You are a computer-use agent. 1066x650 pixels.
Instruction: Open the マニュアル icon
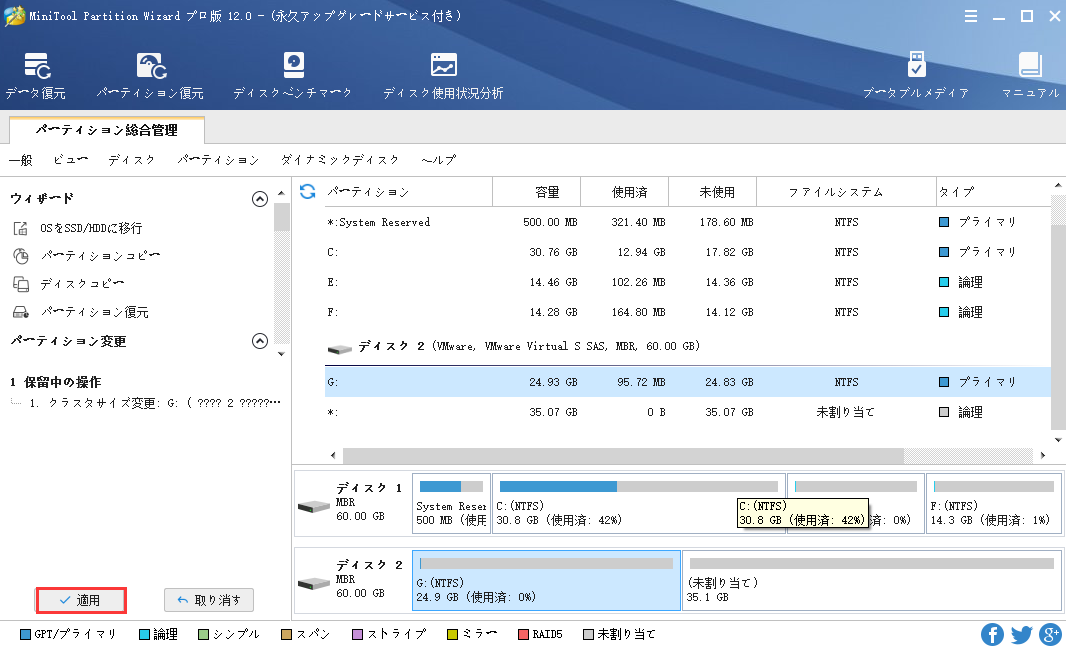tap(1030, 76)
